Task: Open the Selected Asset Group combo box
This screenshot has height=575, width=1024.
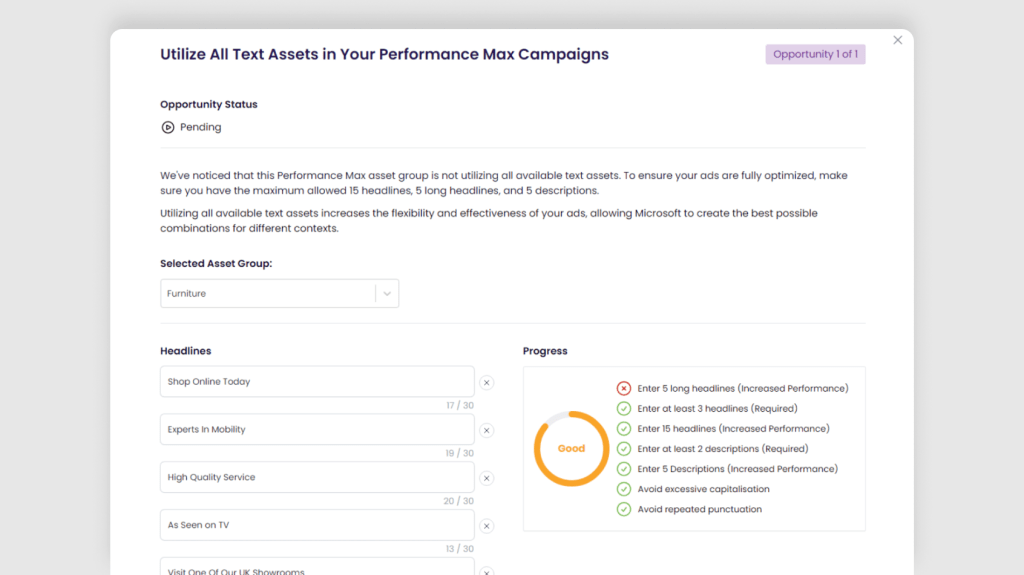Action: [280, 294]
